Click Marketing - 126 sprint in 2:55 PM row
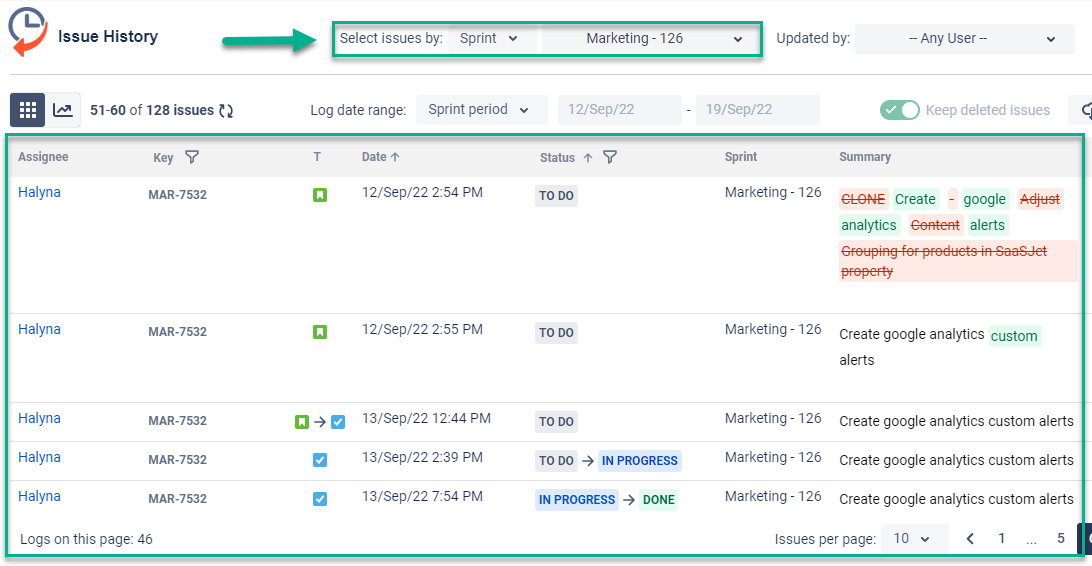Viewport: 1092px width, 566px height. click(x=773, y=329)
